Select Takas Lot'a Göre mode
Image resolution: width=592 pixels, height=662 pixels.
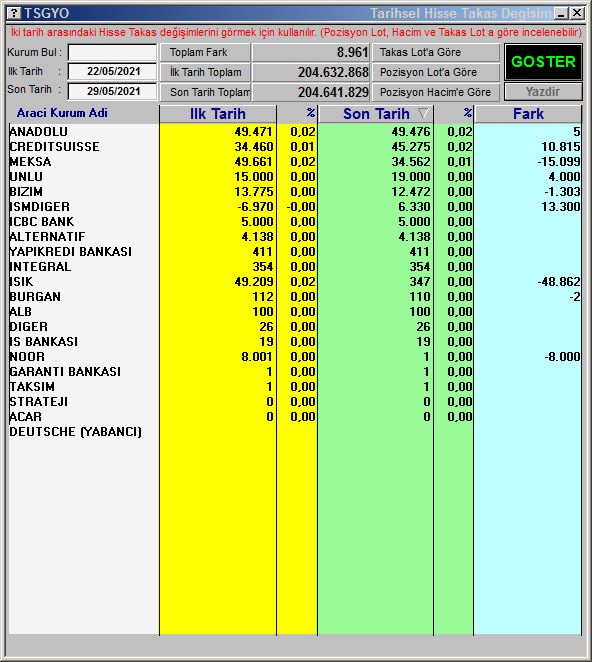pyautogui.click(x=435, y=52)
